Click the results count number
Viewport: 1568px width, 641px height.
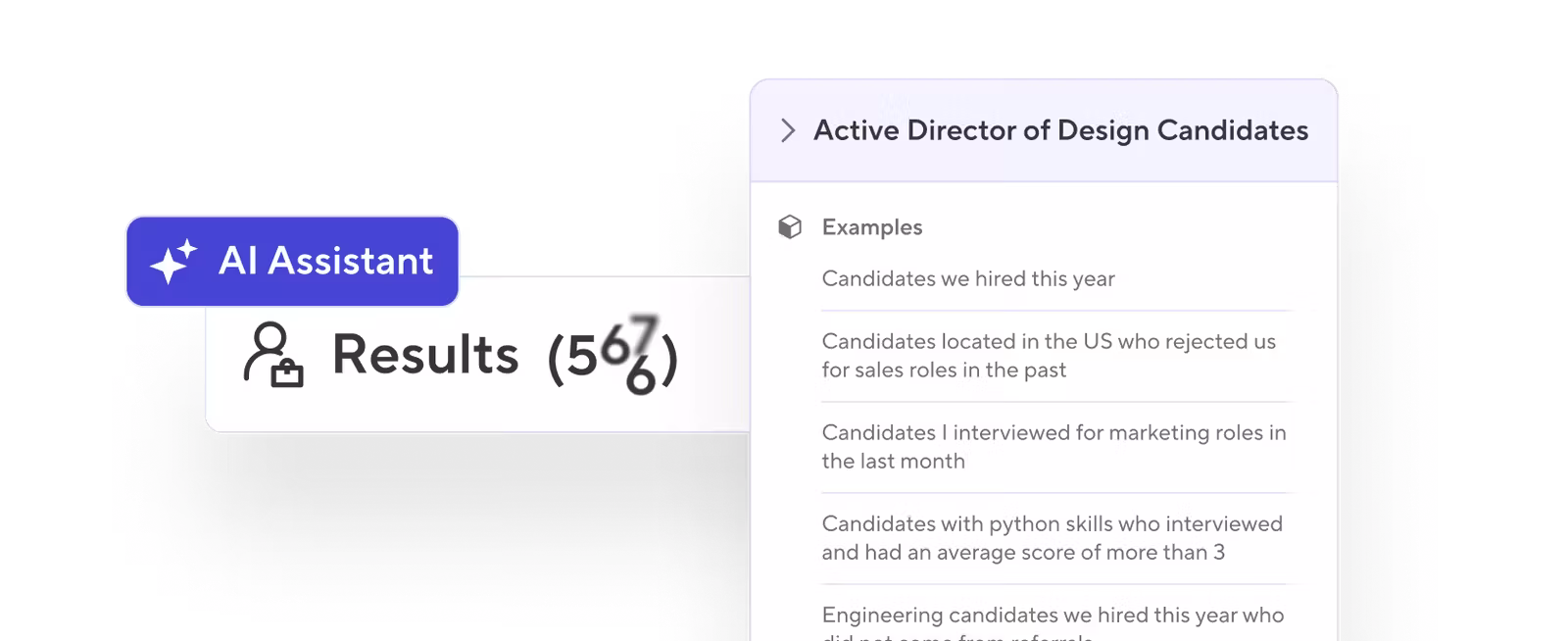tap(612, 356)
